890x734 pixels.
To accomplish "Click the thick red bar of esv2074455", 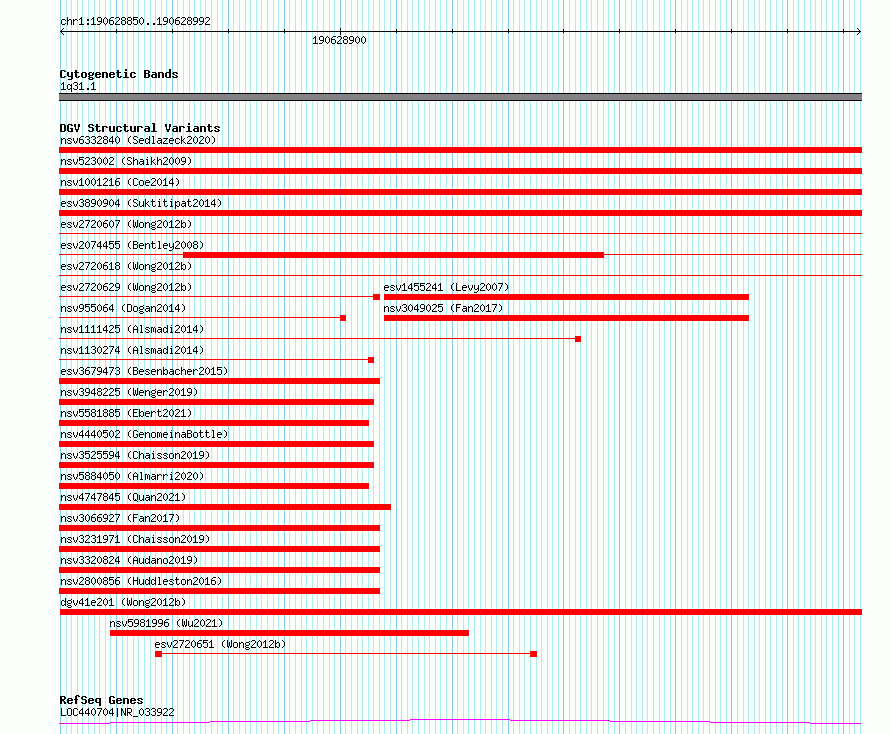I will point(393,255).
